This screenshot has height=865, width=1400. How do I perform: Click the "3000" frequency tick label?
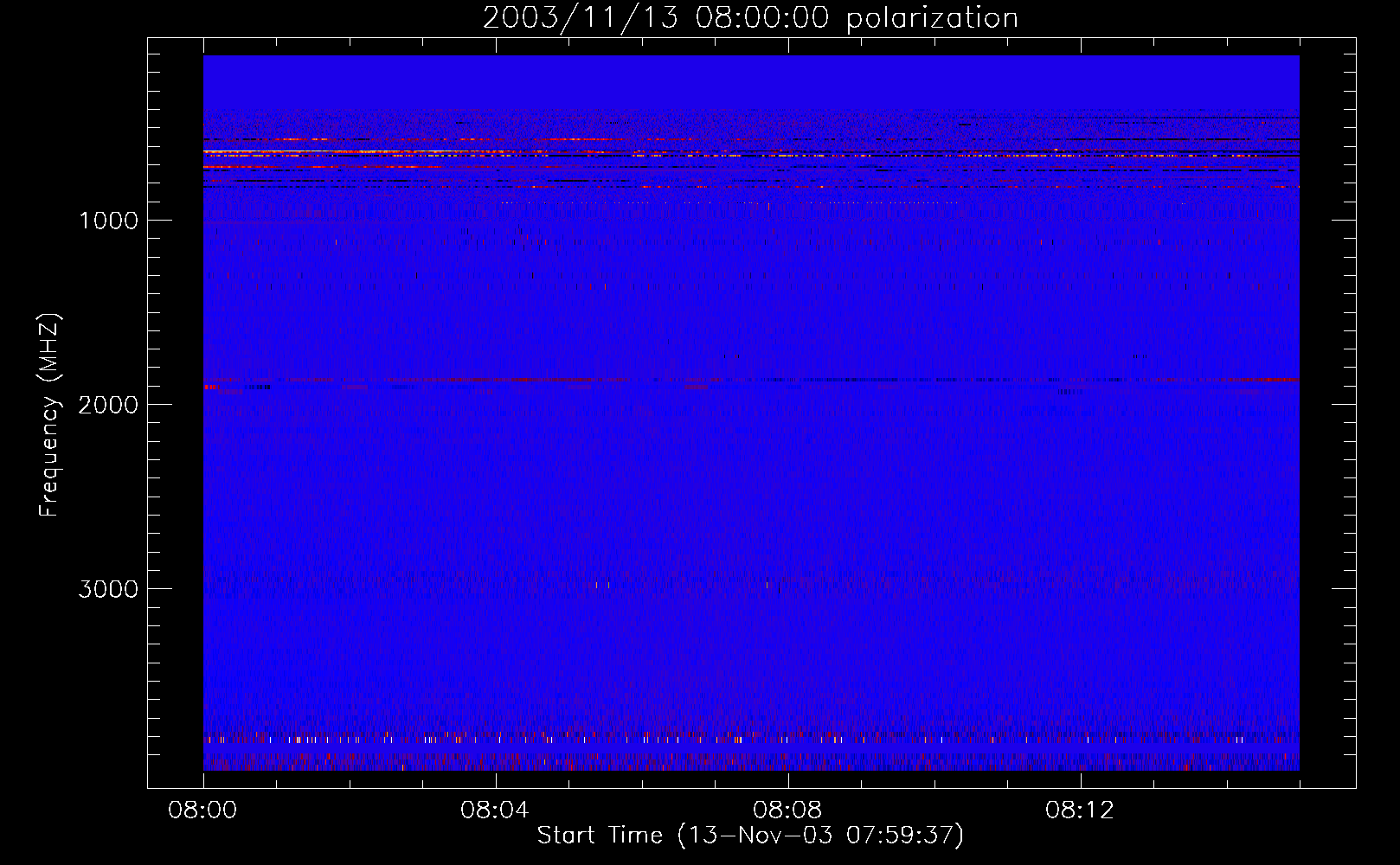[108, 589]
